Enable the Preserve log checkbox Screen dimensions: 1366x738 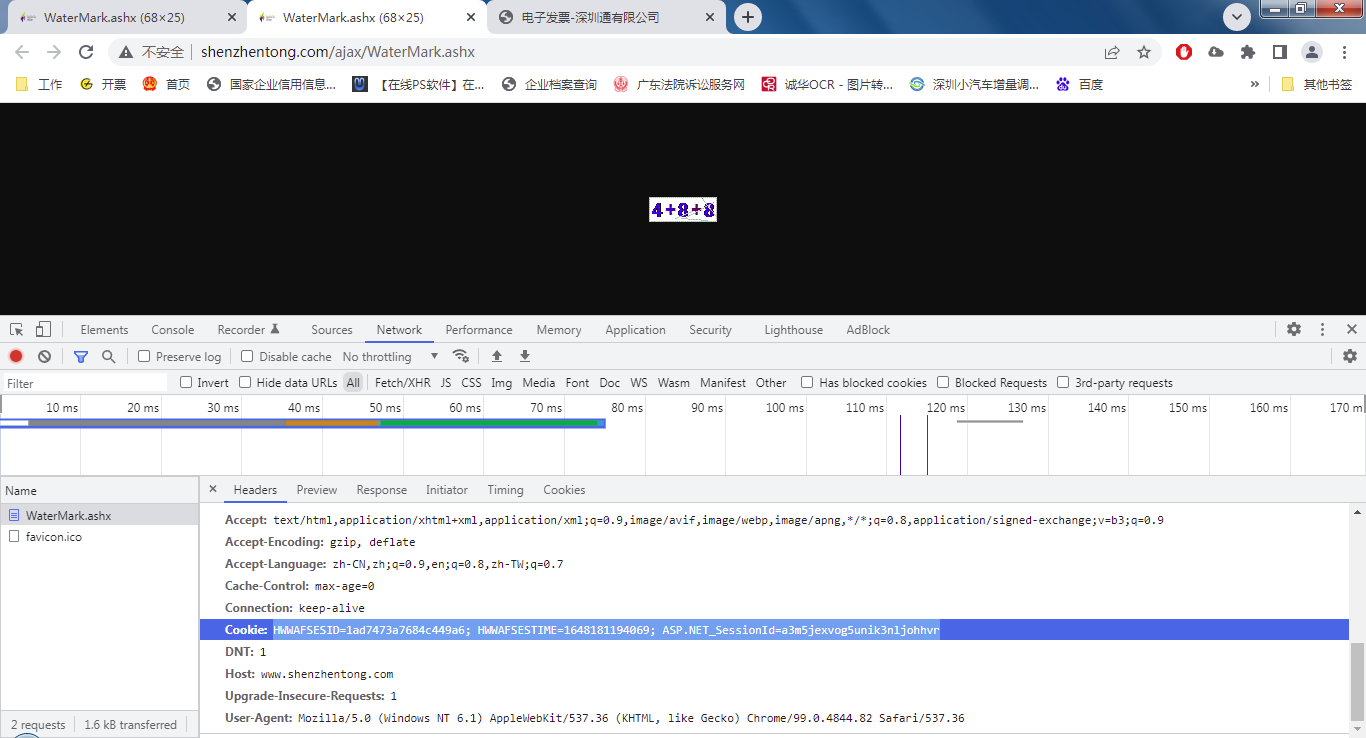(x=144, y=357)
